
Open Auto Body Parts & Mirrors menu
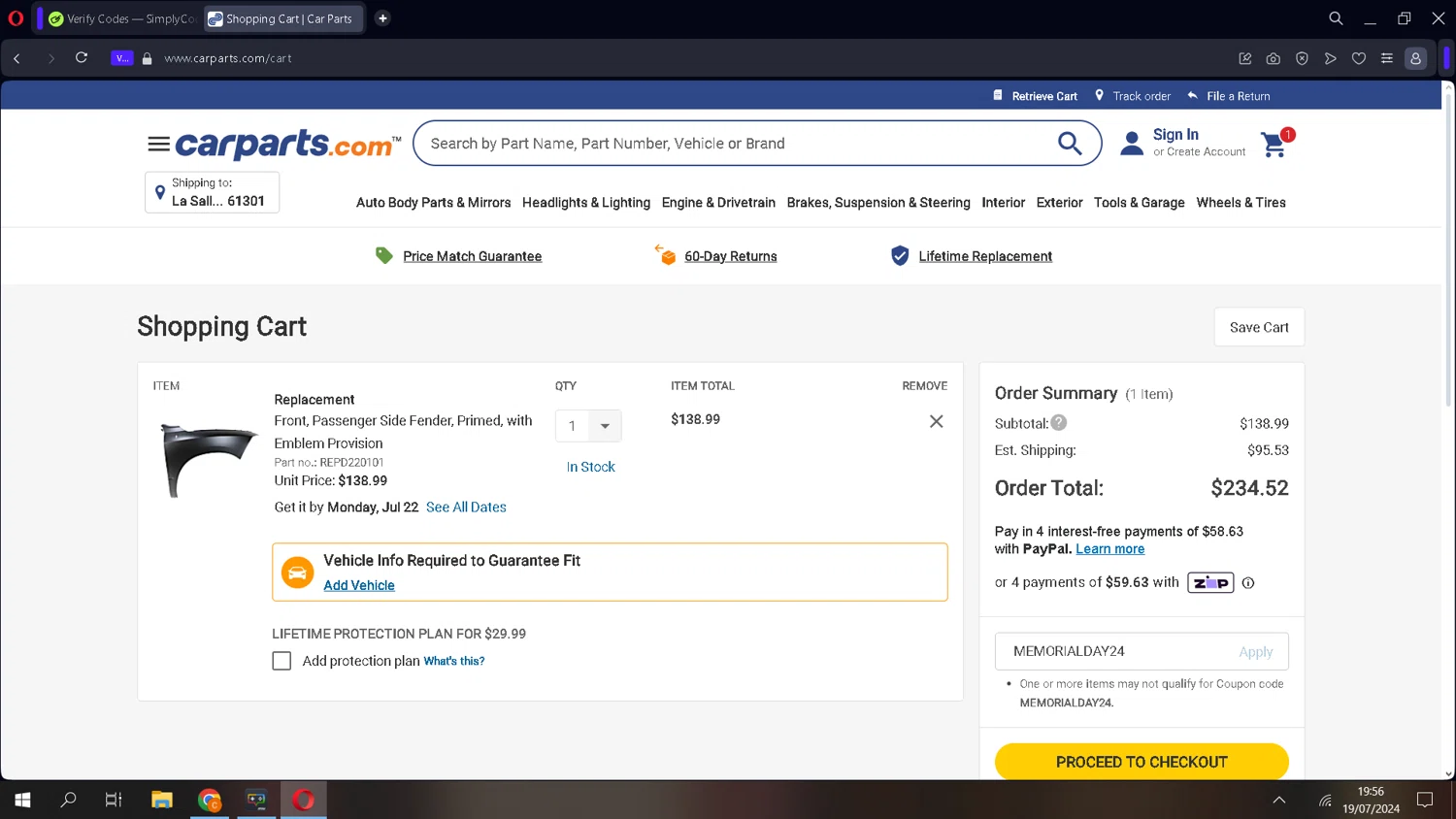pyautogui.click(x=433, y=203)
